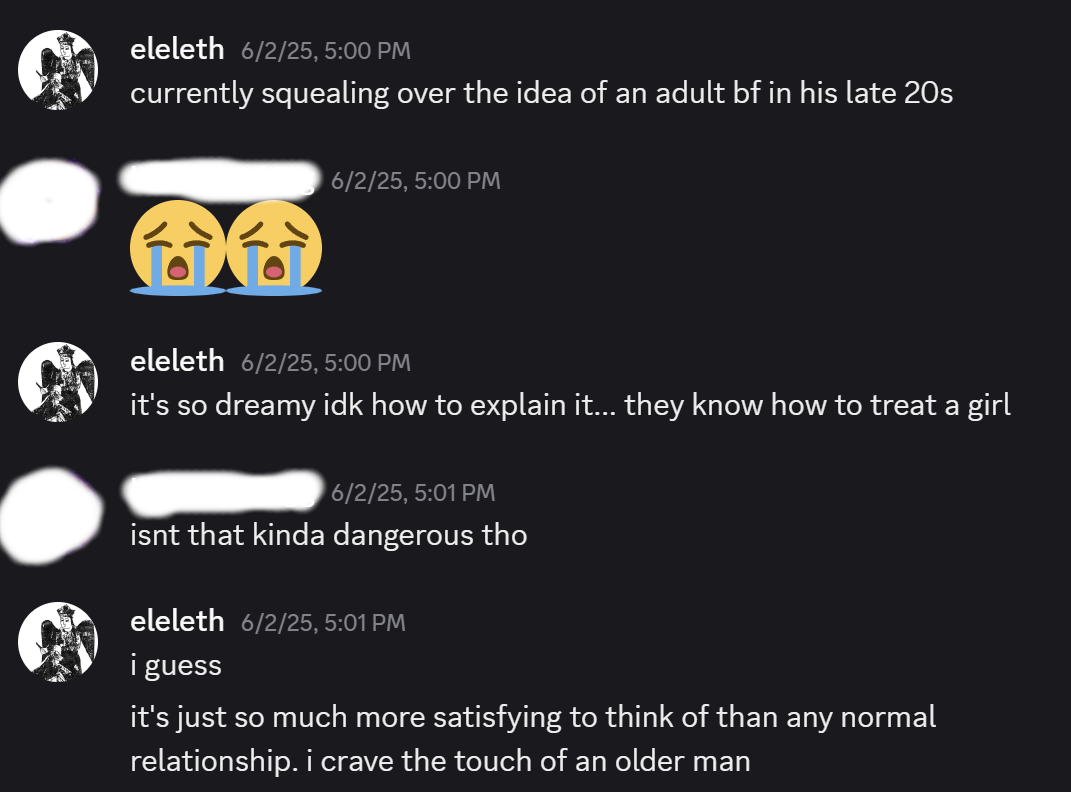Click eleleth's avatar beside the 'i guess' message
The height and width of the screenshot is (792, 1071).
[58, 641]
